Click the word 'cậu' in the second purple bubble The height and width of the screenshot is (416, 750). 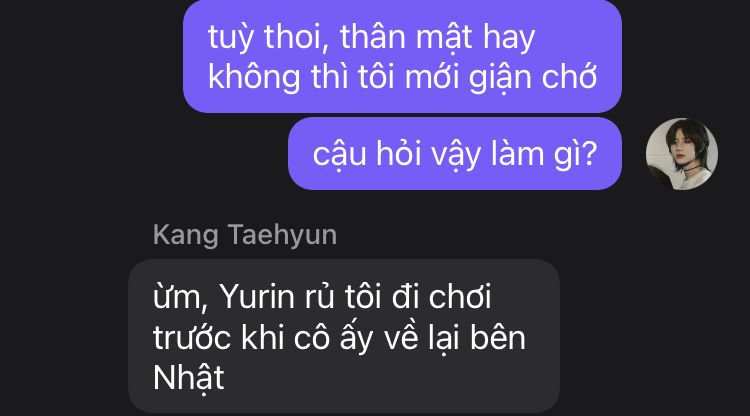click(x=340, y=155)
